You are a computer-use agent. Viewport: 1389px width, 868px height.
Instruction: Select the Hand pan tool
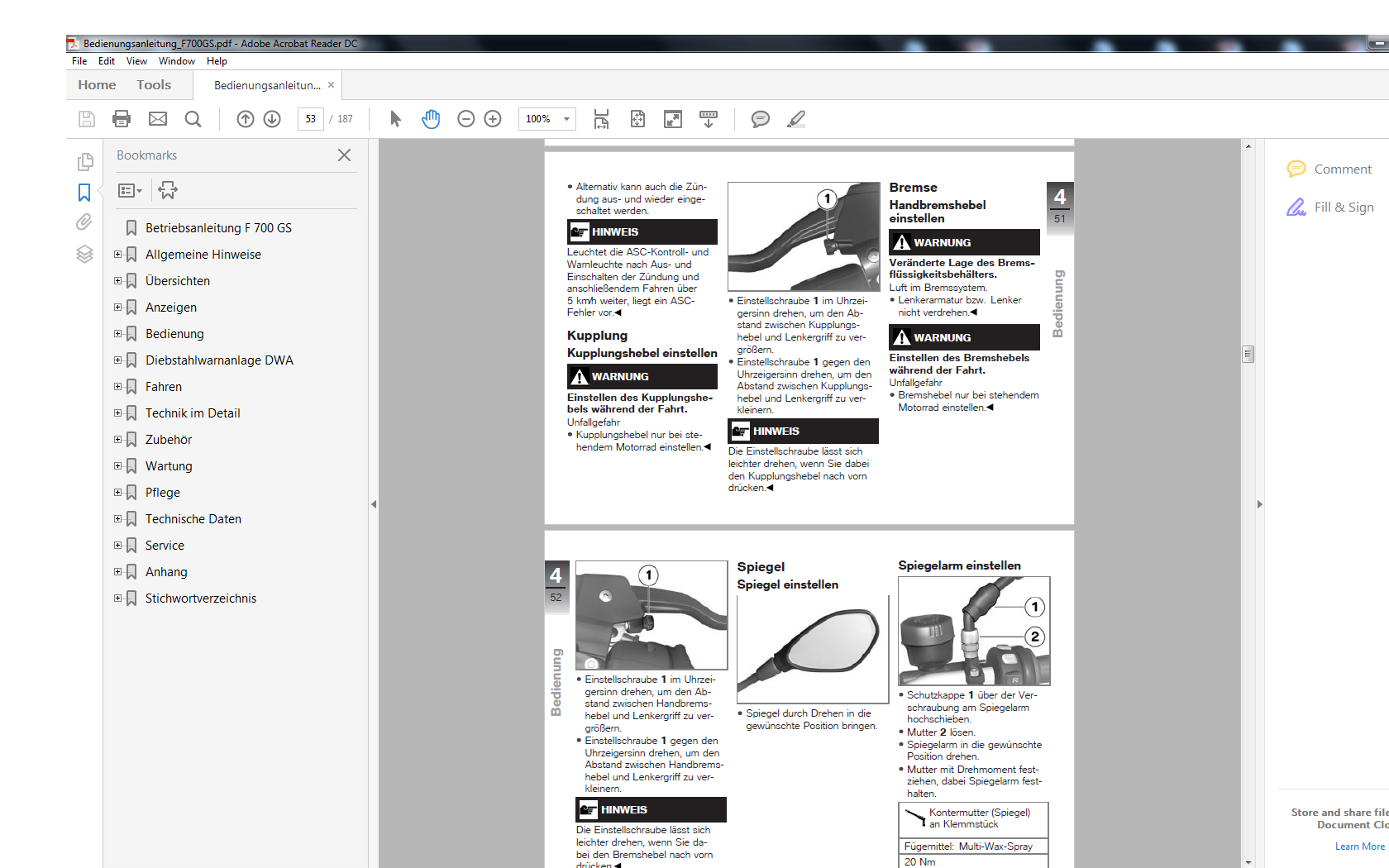(x=431, y=119)
